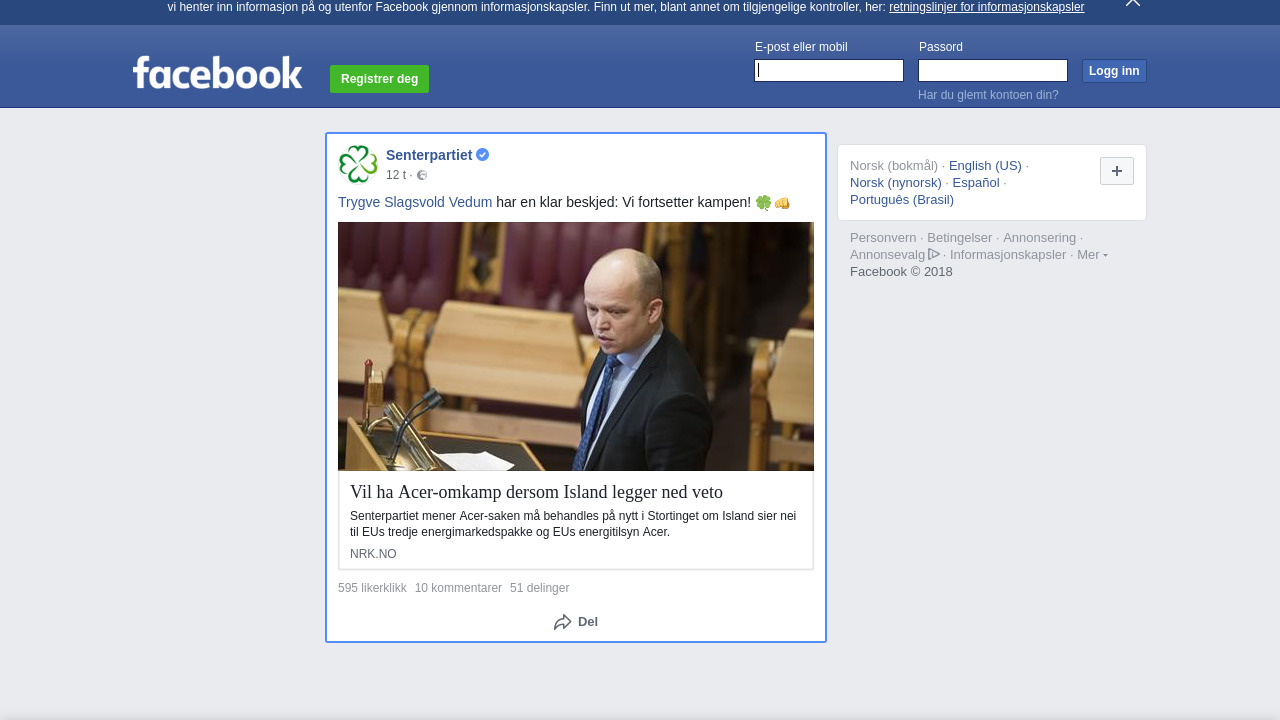This screenshot has width=1280, height=720.
Task: Switch language to Português (Brasil)
Action: pyautogui.click(x=902, y=200)
